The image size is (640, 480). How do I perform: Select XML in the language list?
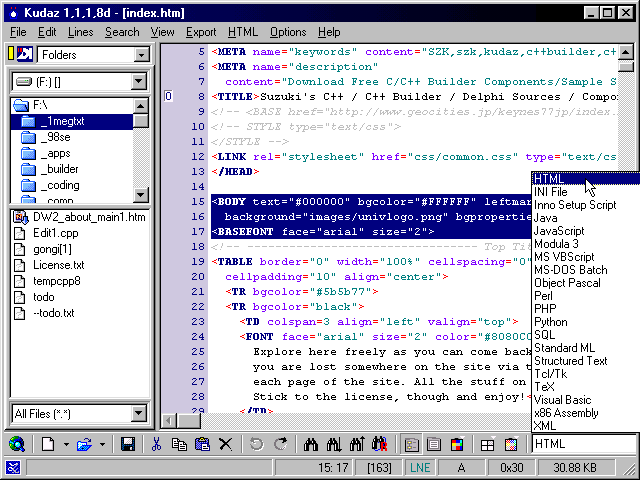pyautogui.click(x=586, y=426)
